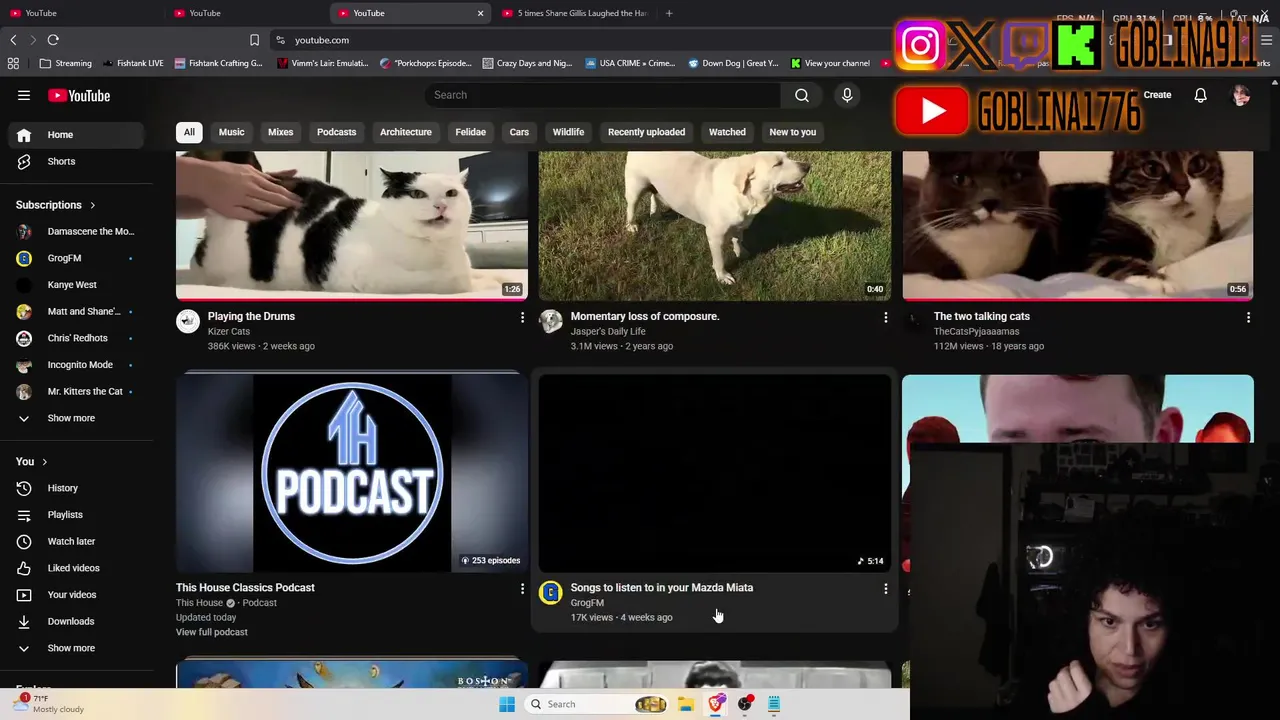Open options for This House Classics Podcast
The image size is (1280, 720).
pos(522,589)
